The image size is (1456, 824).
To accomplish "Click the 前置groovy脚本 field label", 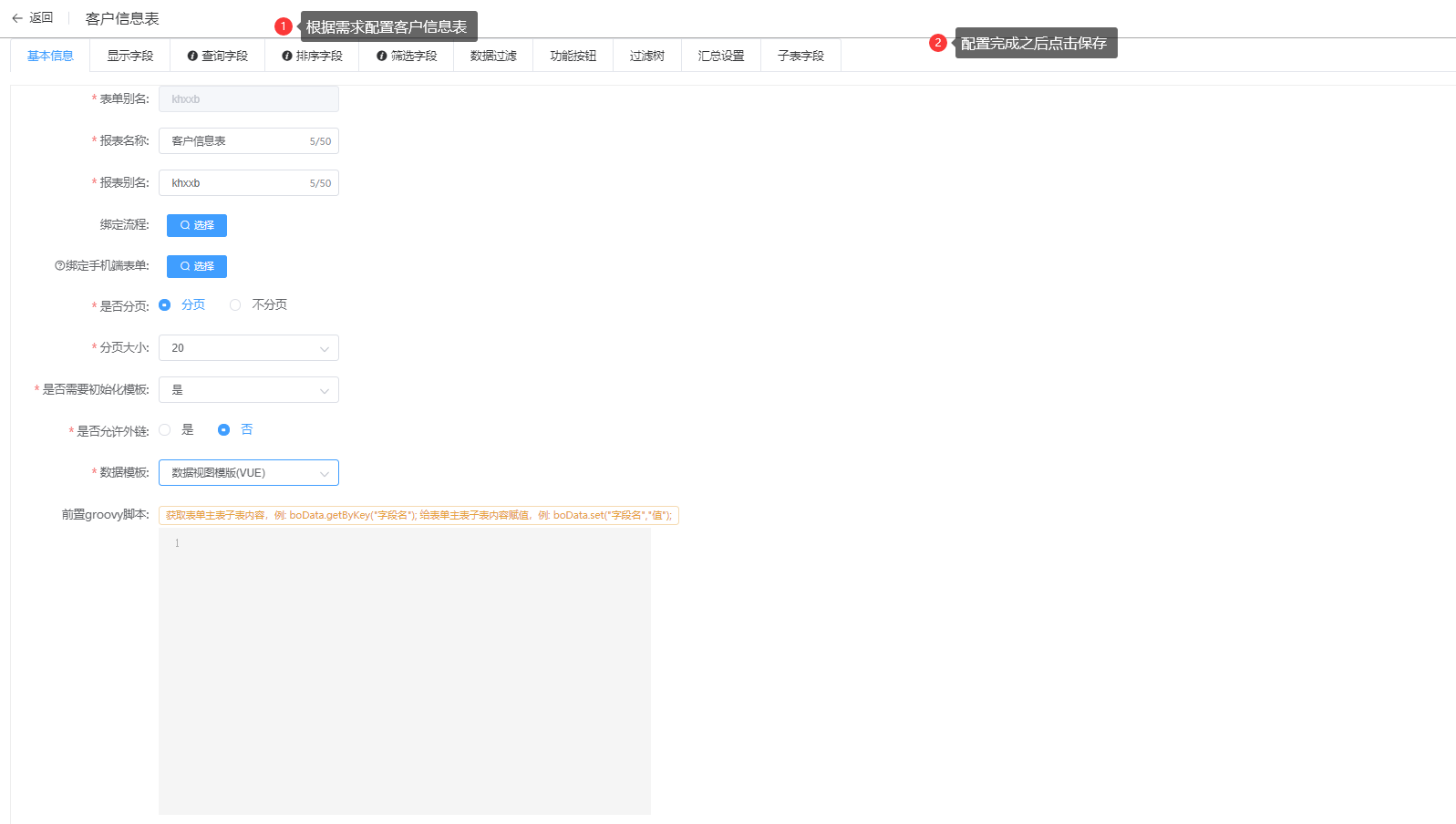I will click(106, 515).
